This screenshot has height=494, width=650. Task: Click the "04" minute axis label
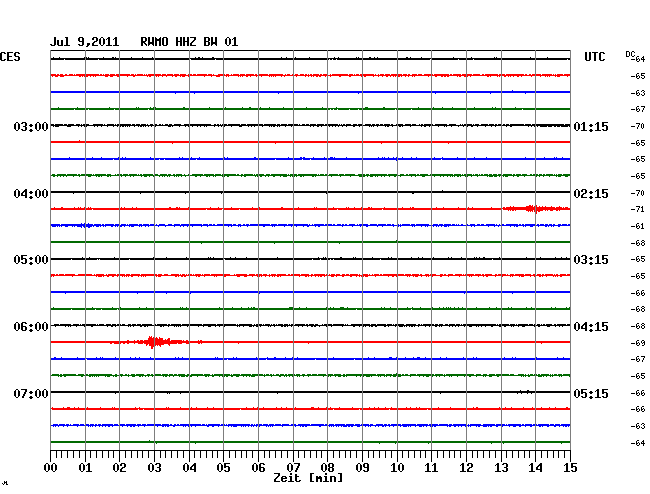click(x=189, y=468)
